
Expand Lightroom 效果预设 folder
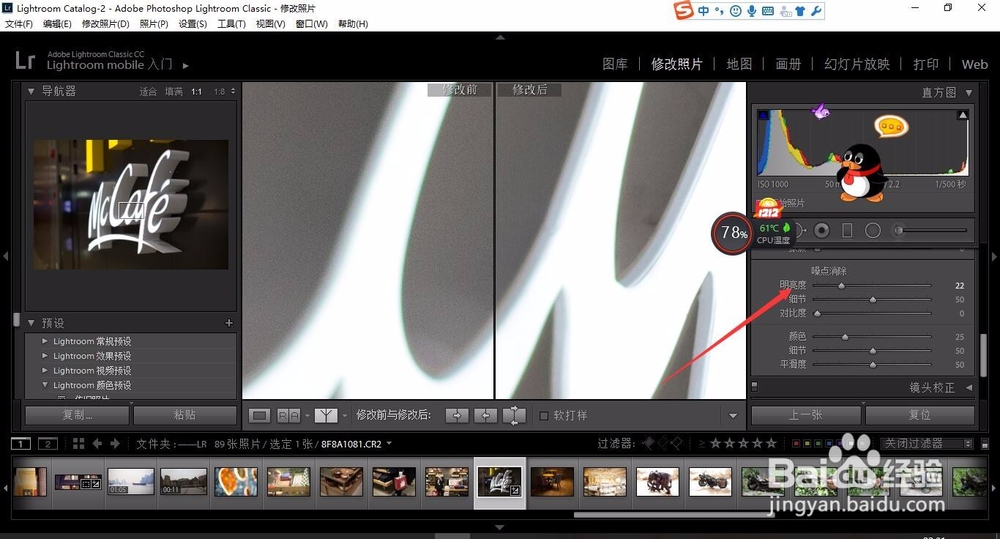45,356
